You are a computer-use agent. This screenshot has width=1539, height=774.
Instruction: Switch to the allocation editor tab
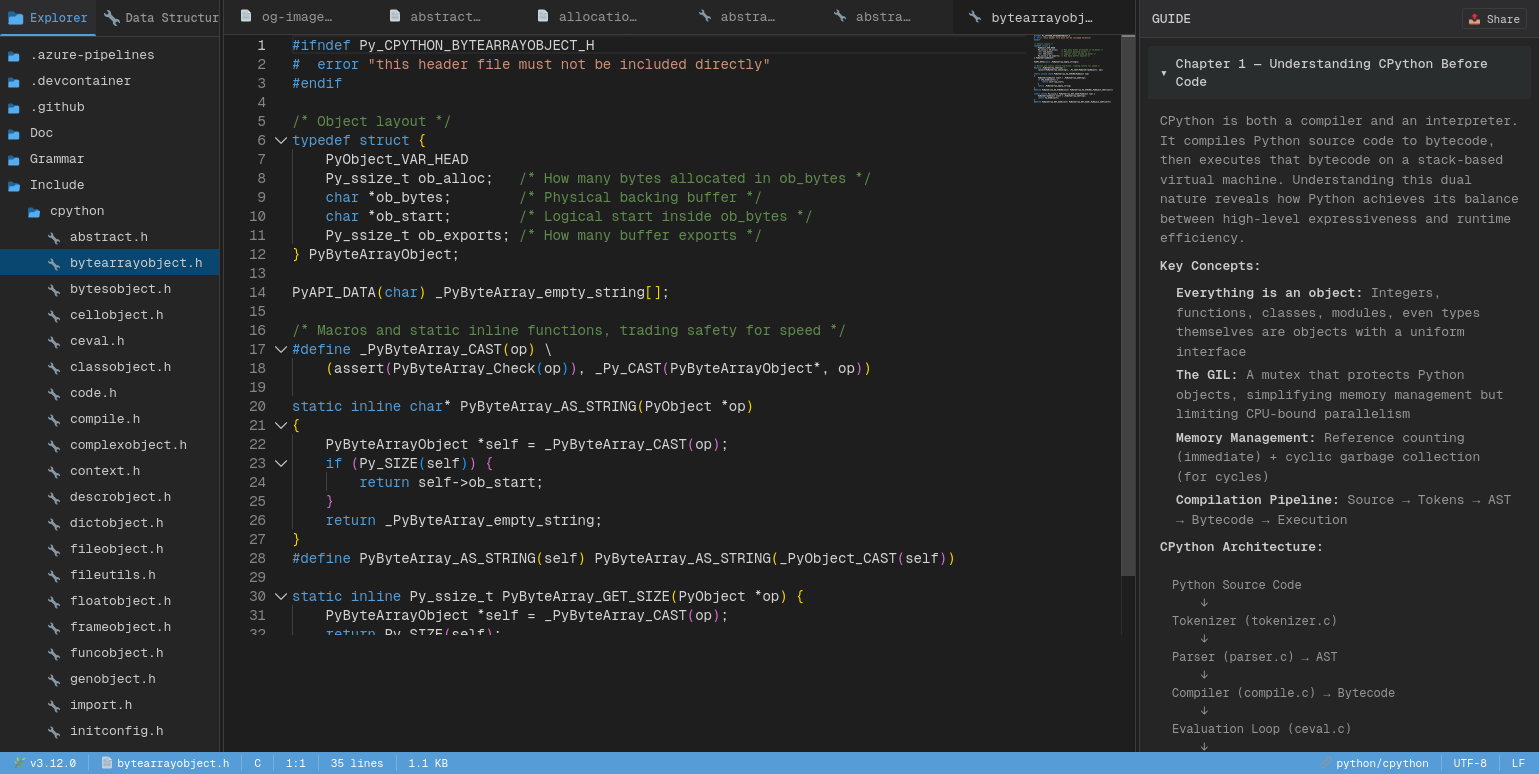597,17
